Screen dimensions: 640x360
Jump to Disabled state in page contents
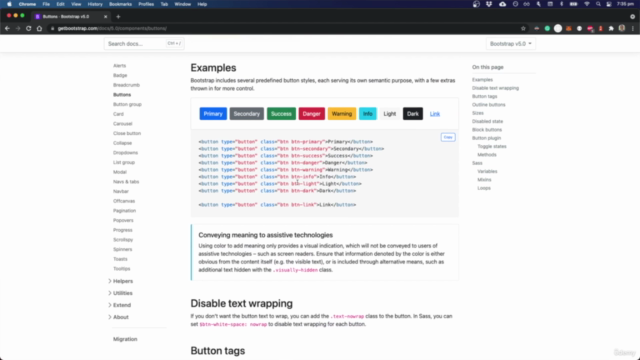point(487,122)
